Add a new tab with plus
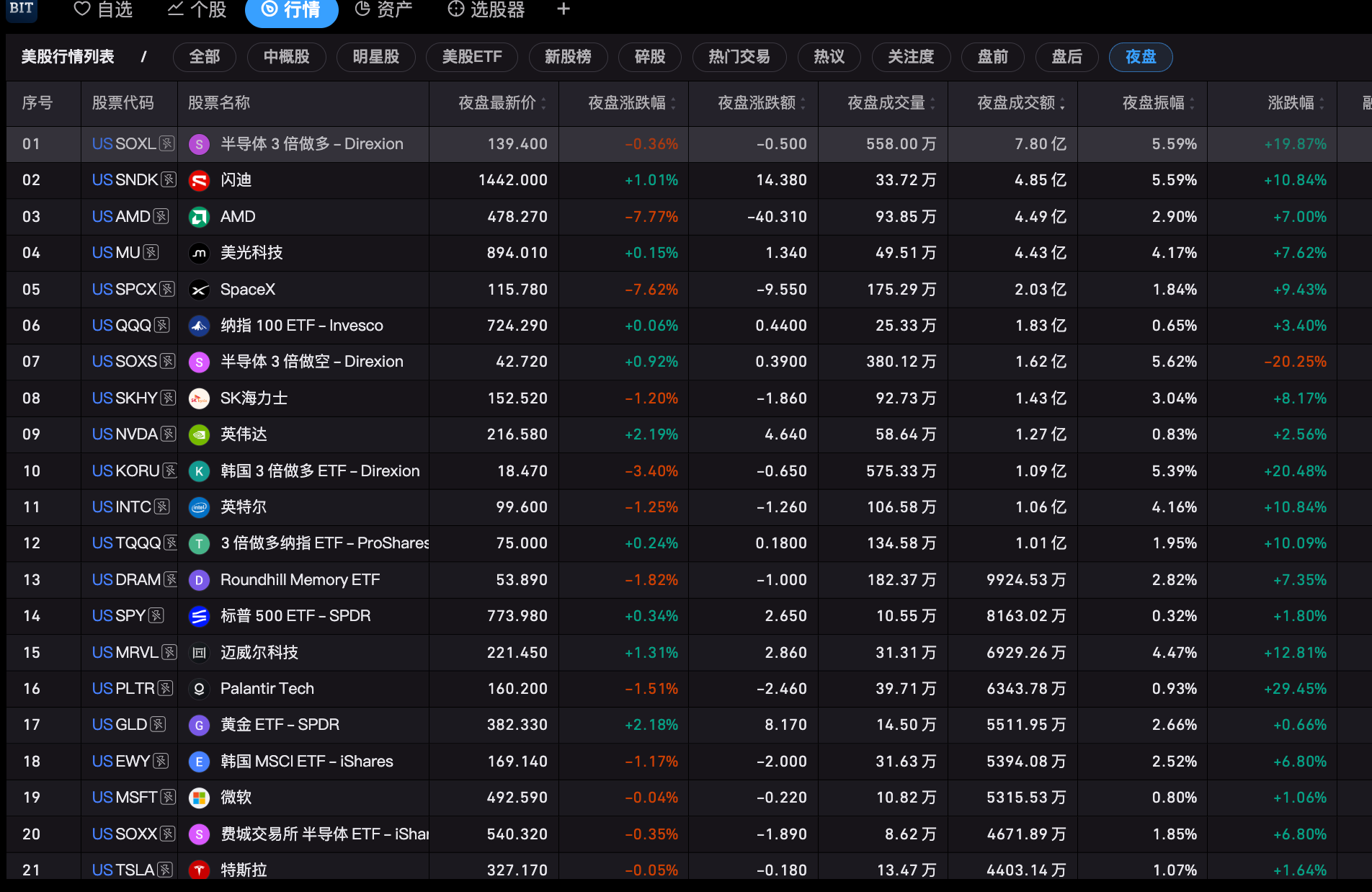This screenshot has width=1372, height=892. [564, 9]
